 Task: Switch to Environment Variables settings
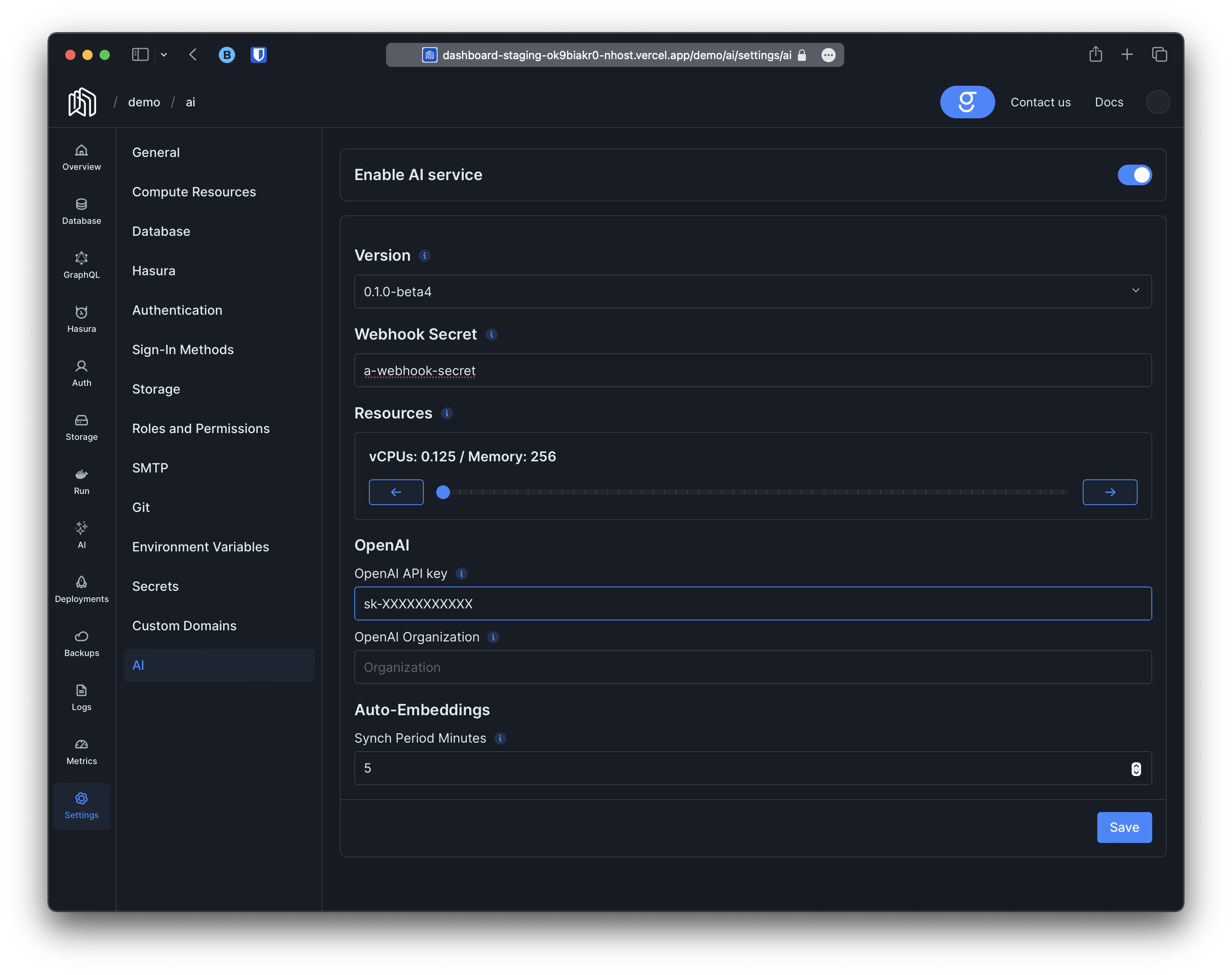(200, 546)
